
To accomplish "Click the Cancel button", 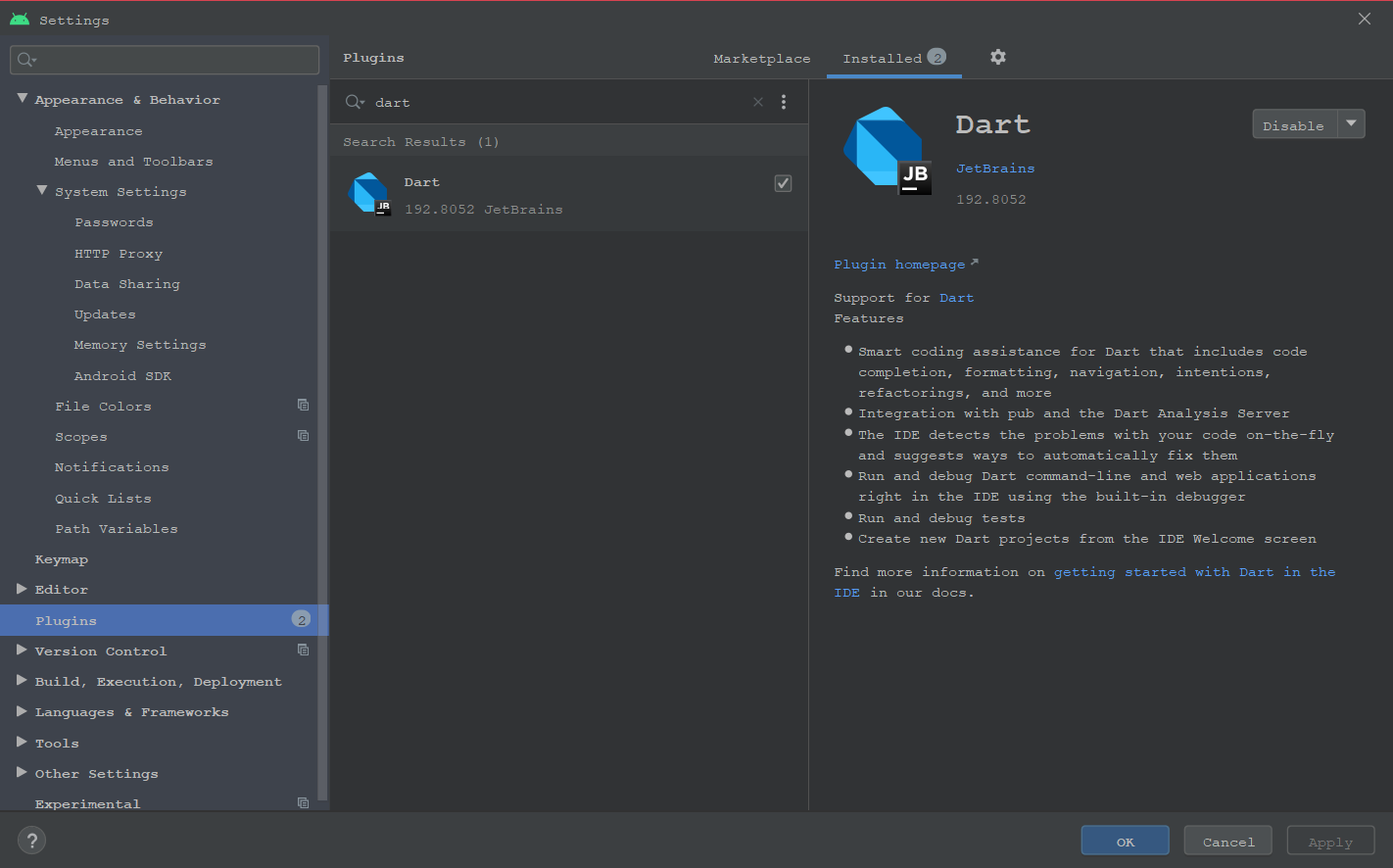I will (x=1227, y=841).
